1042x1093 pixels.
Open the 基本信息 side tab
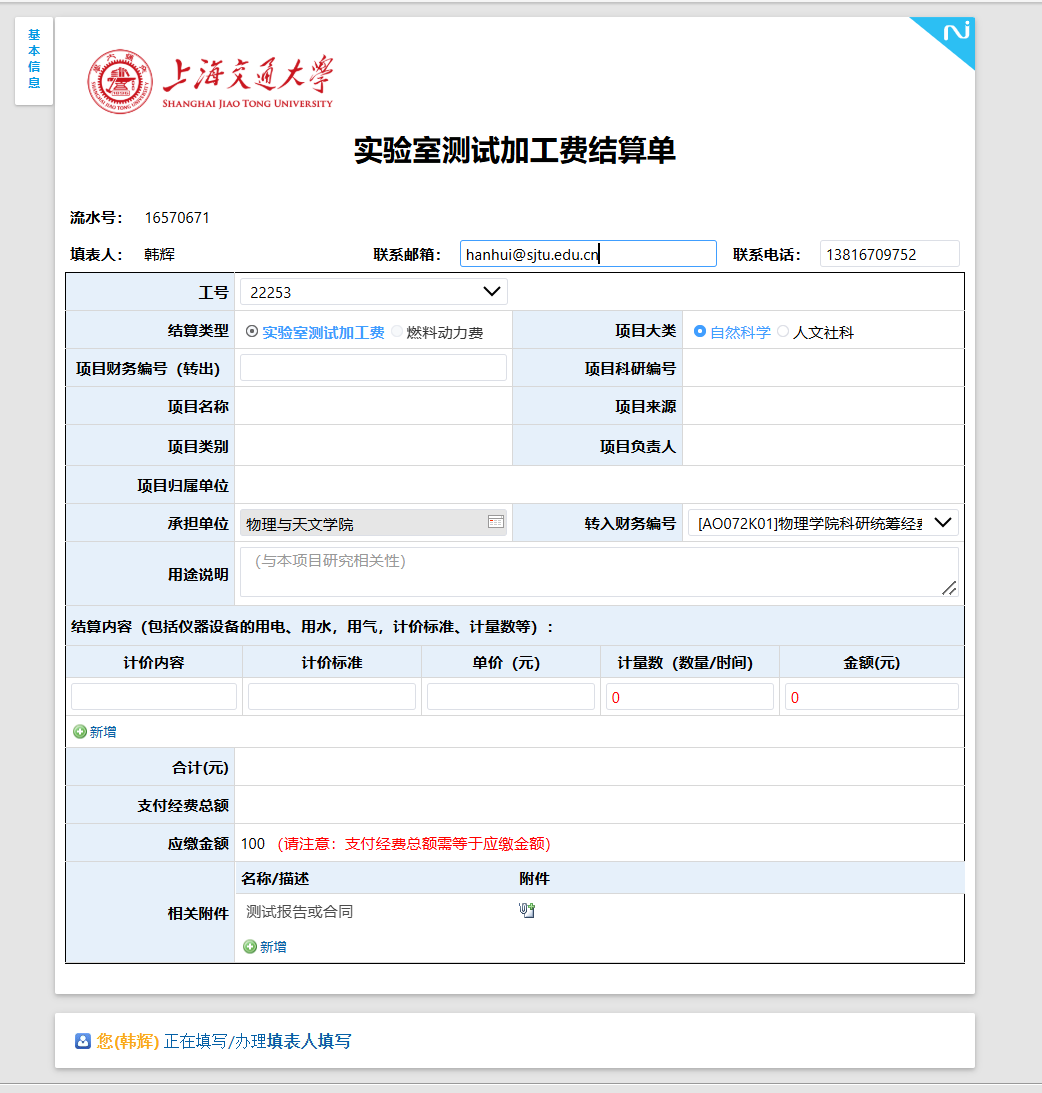tap(34, 60)
